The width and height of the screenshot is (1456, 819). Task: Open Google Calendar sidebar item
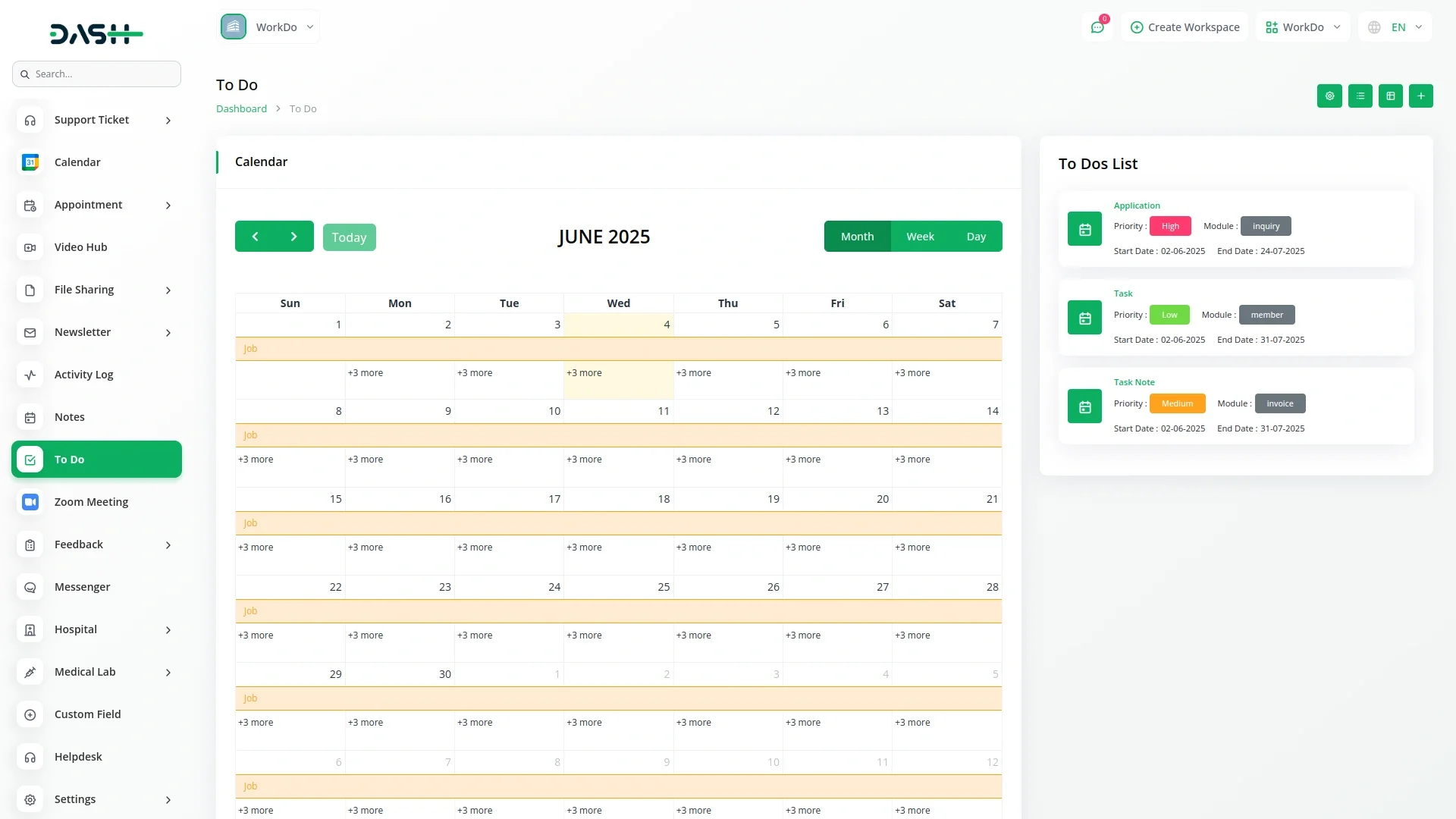pos(77,162)
